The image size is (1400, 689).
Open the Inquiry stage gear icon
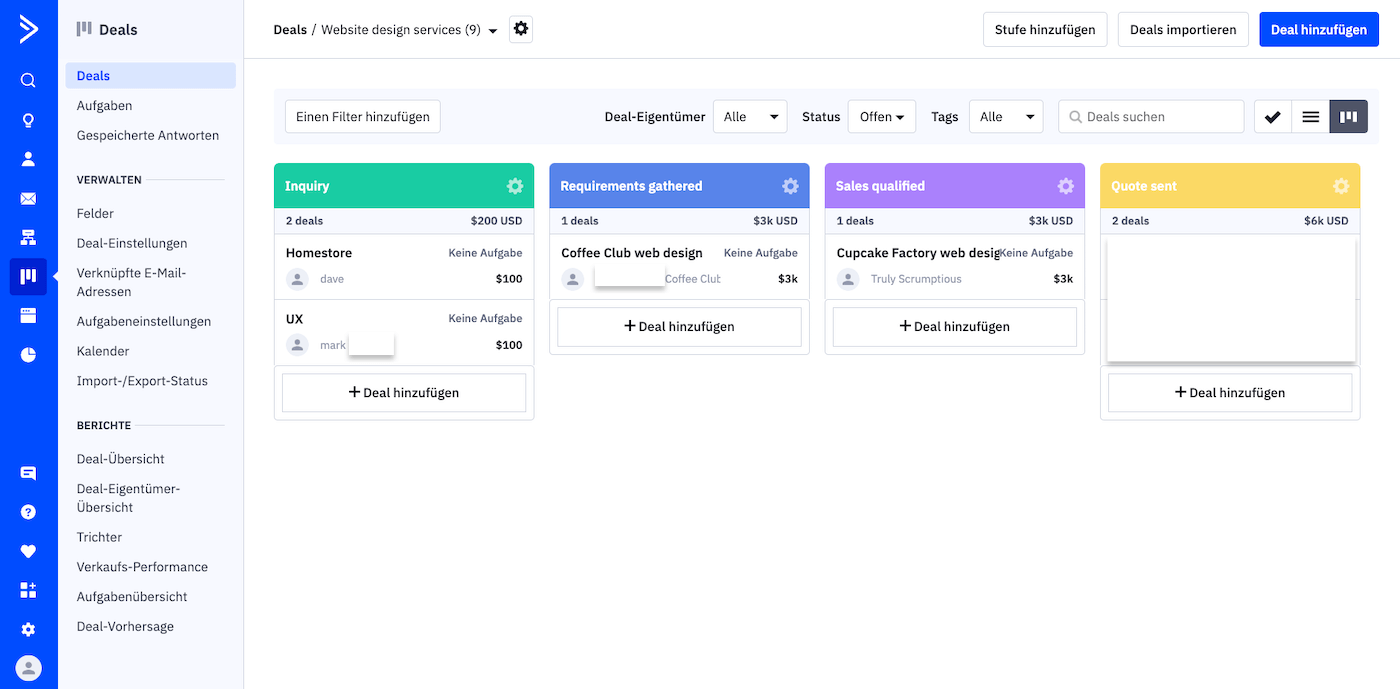pos(515,186)
